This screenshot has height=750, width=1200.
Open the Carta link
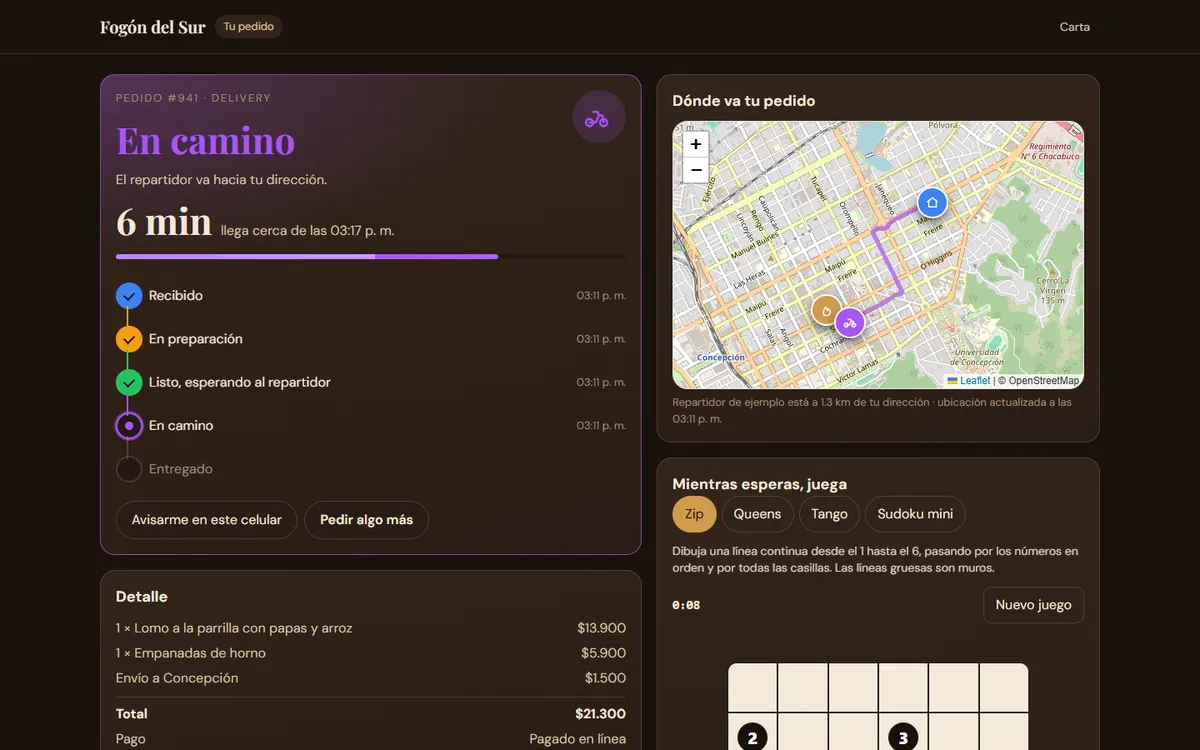point(1075,27)
